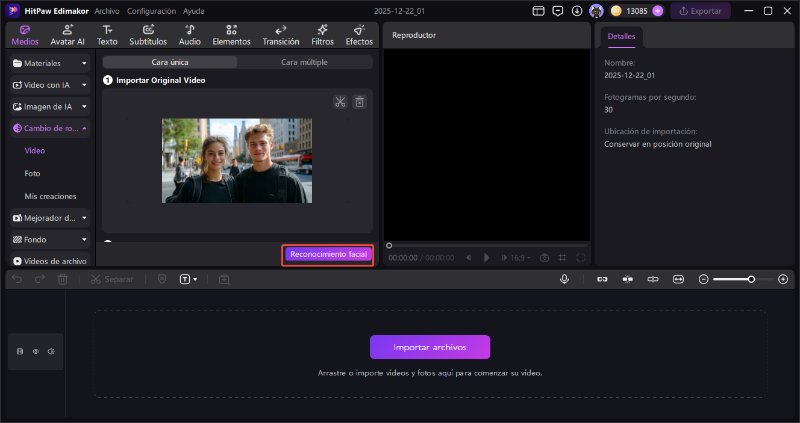The width and height of the screenshot is (800, 423).
Task: Open the Medios tab in top toolbar
Action: pos(25,35)
